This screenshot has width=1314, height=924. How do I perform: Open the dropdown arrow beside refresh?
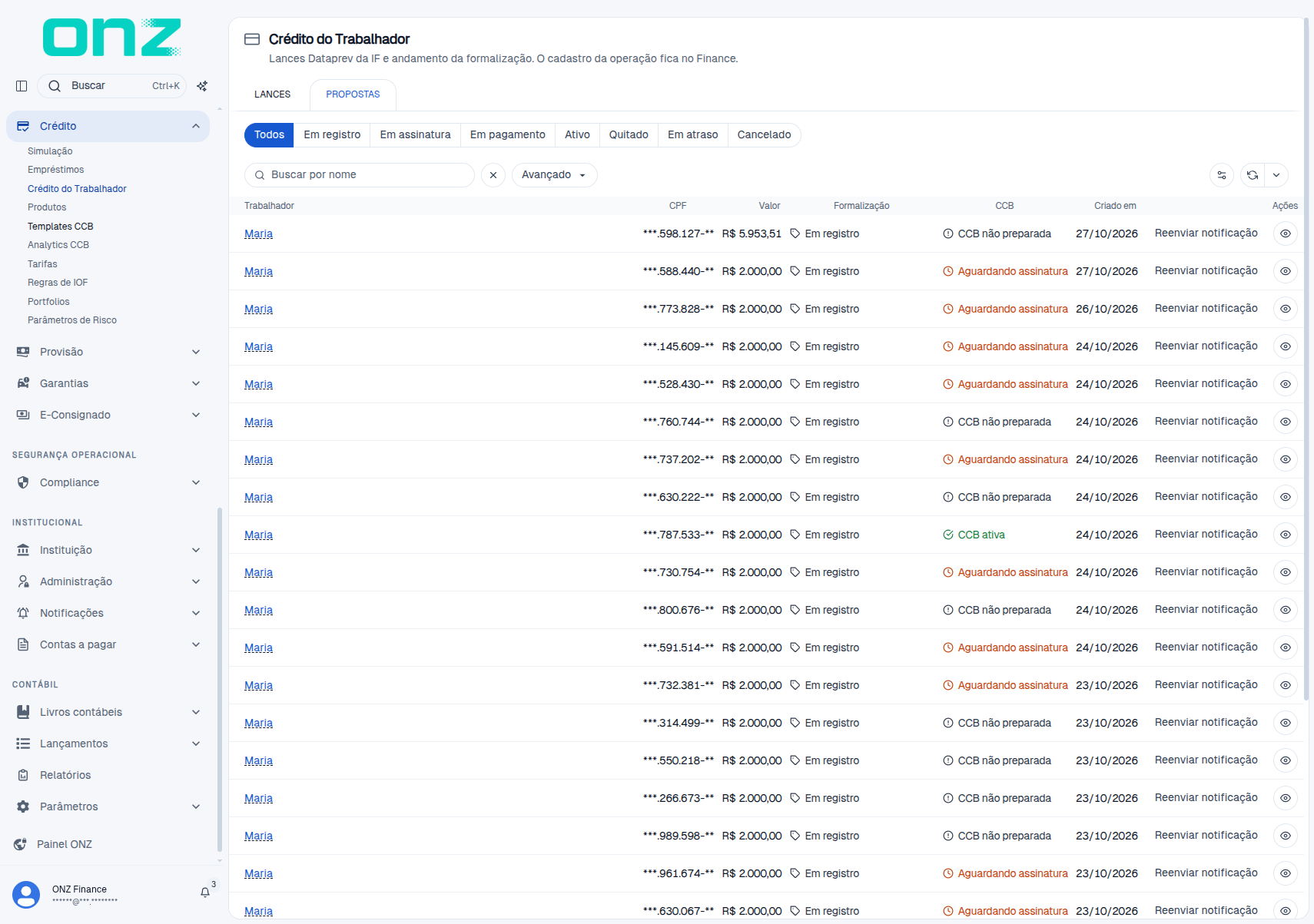click(1276, 175)
